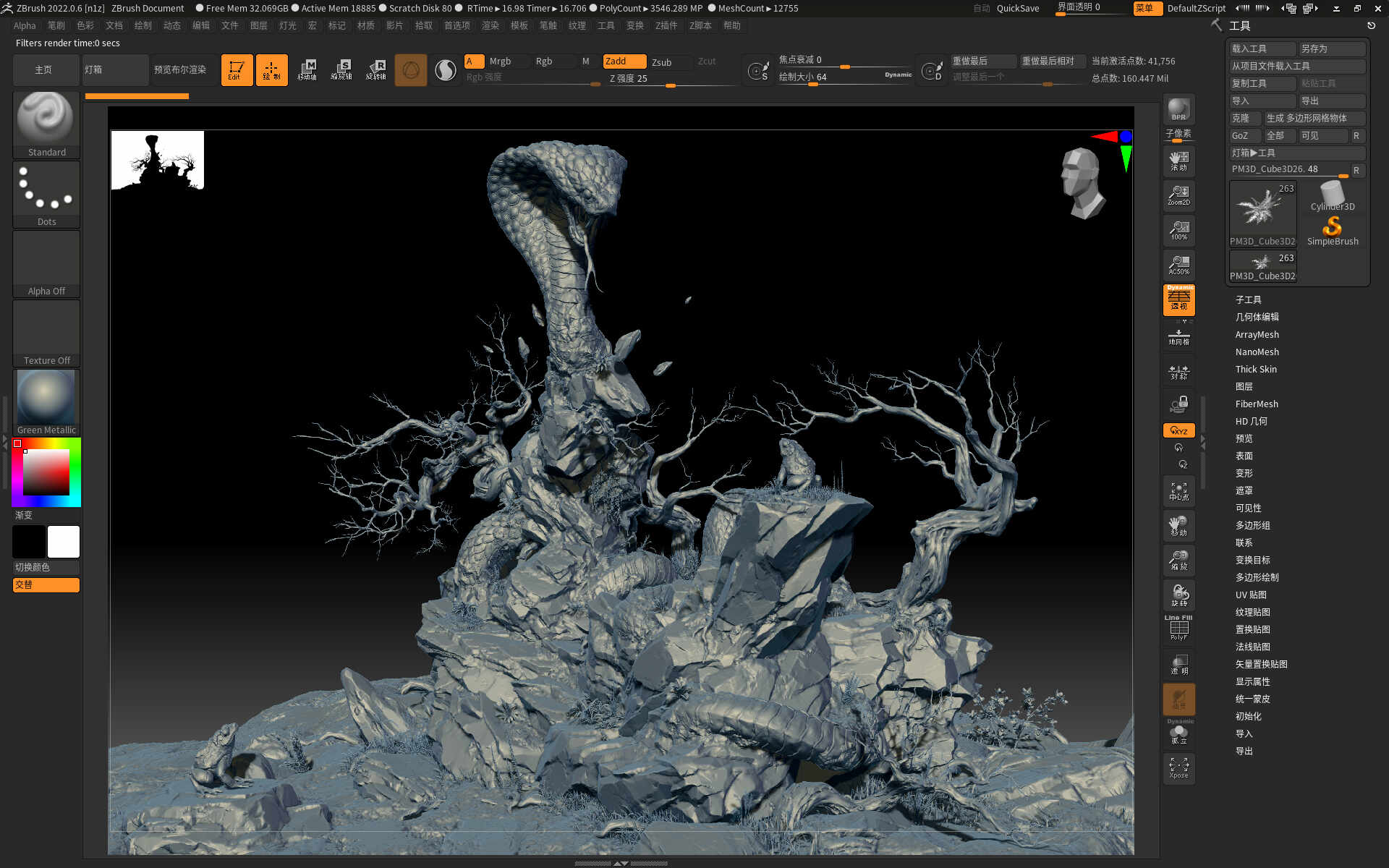This screenshot has height=868, width=1389.
Task: Expand the FiberMesh section
Action: (x=1256, y=404)
